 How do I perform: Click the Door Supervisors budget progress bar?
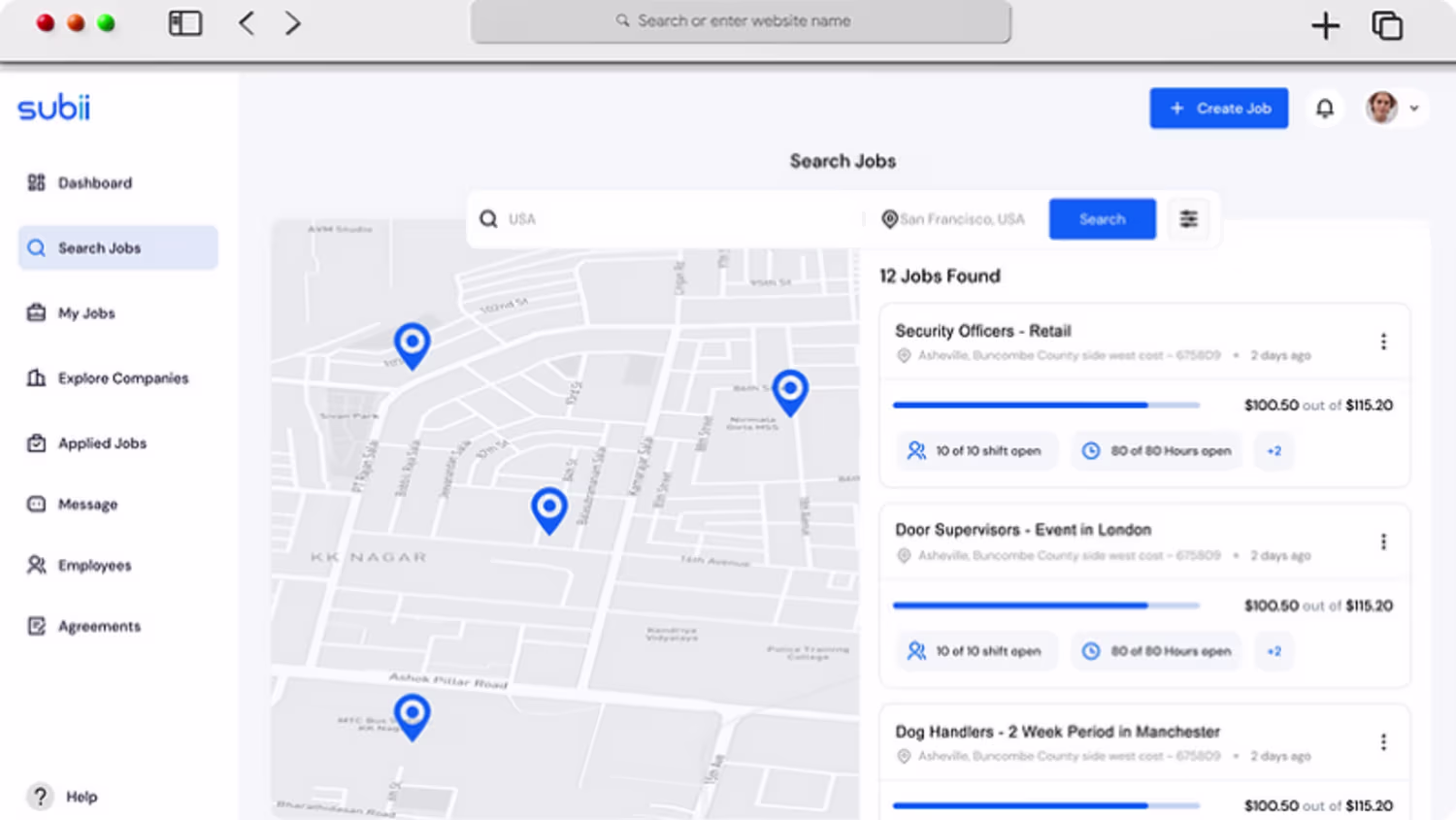[1046, 606]
